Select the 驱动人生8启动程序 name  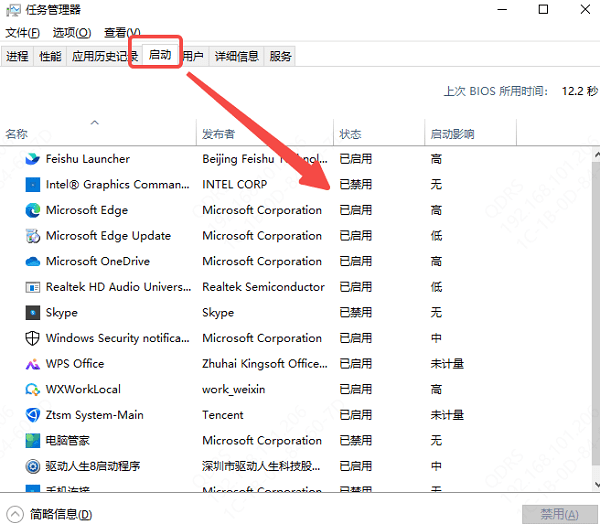pos(93,466)
